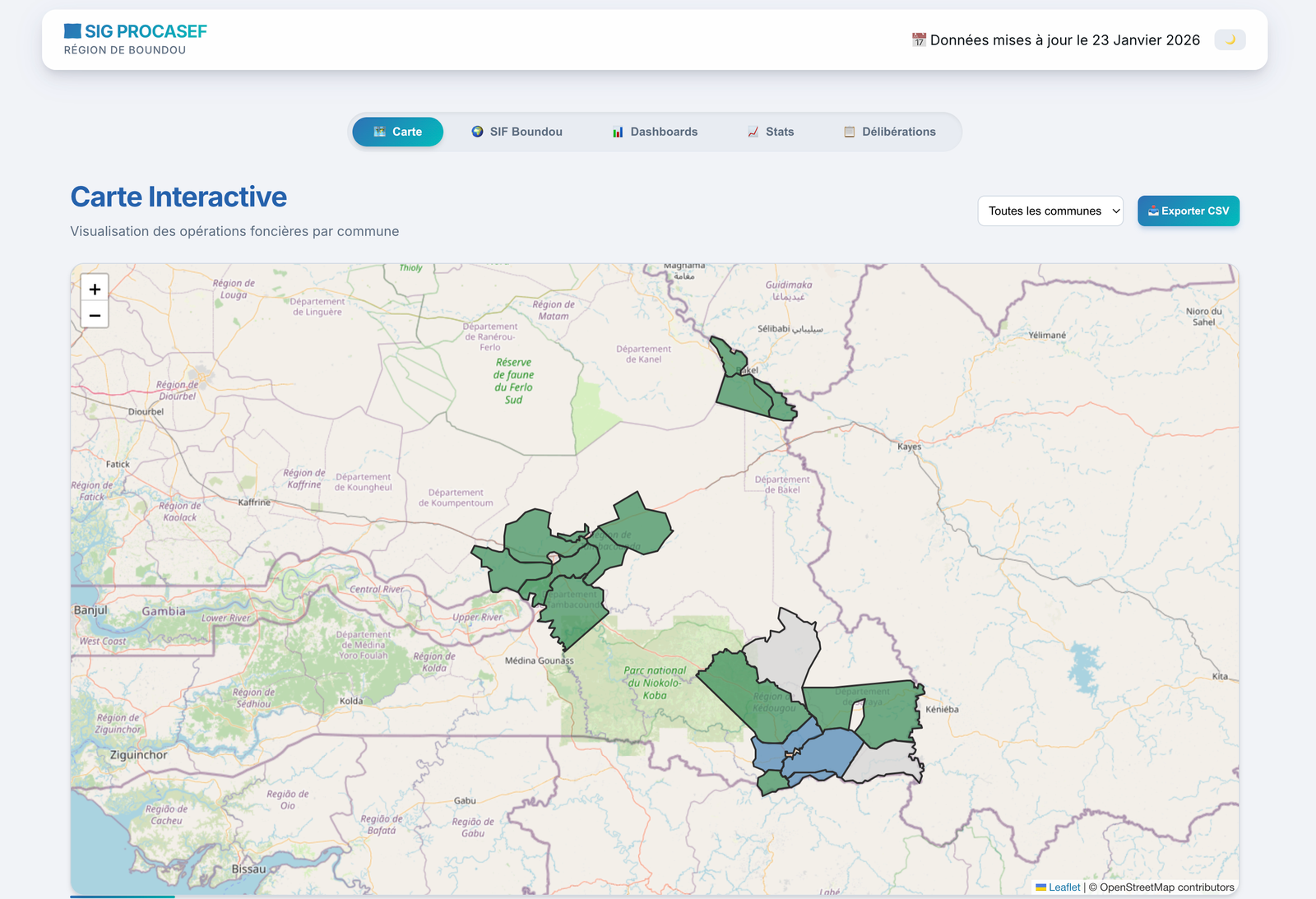
Task: Click the Délibérations clipboard icon
Action: coord(849,132)
